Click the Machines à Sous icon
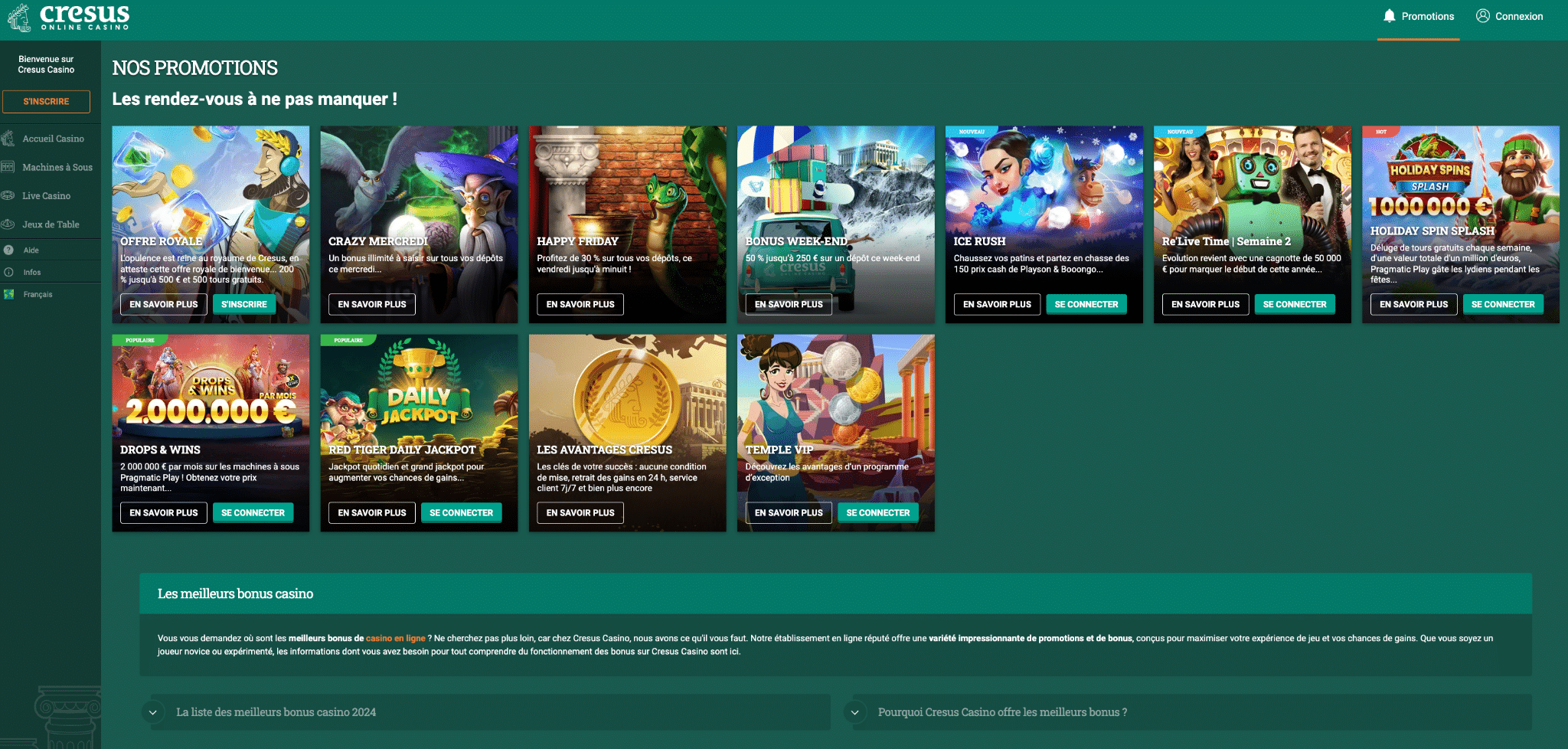 tap(8, 167)
